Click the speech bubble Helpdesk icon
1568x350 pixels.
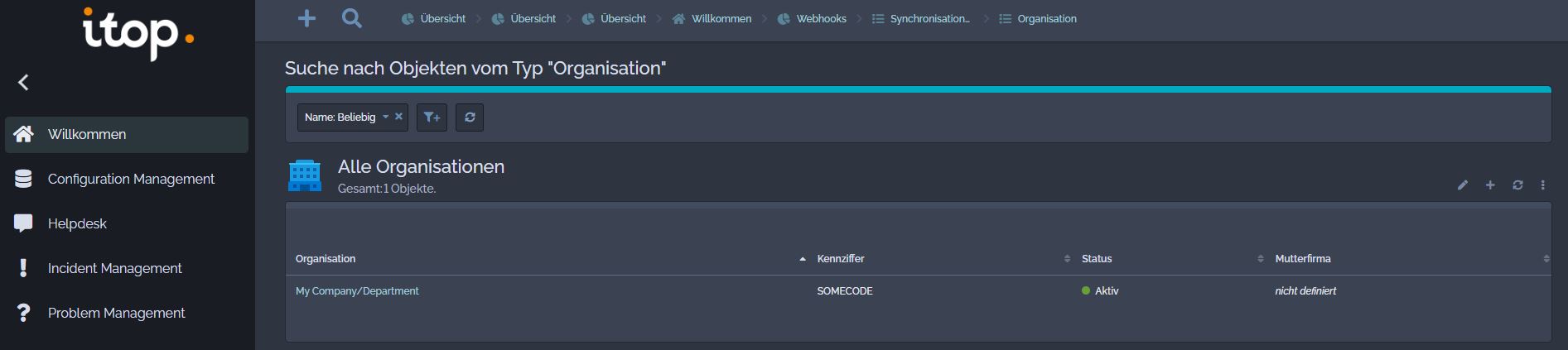point(23,223)
